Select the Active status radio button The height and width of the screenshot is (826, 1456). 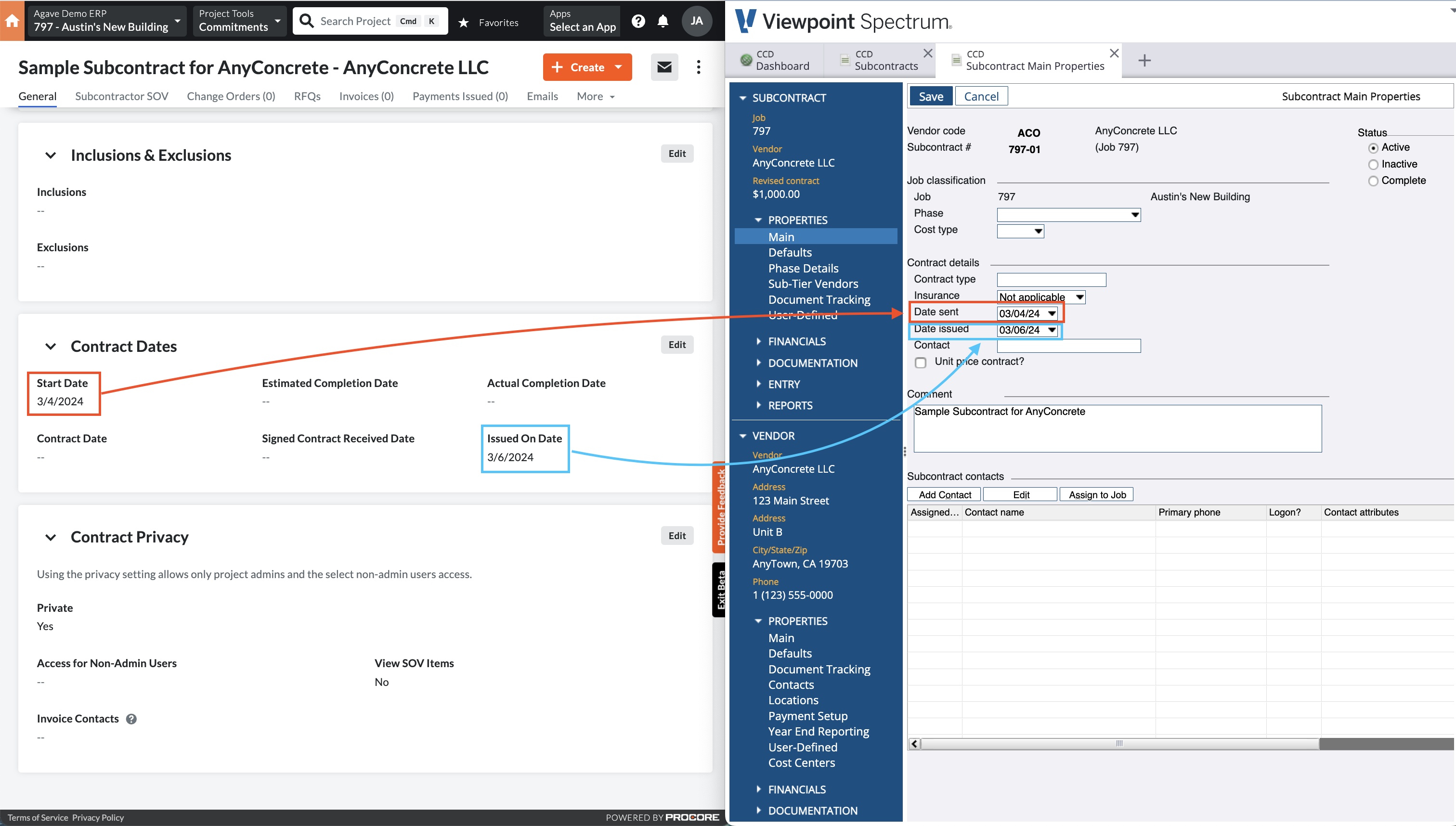(x=1374, y=147)
